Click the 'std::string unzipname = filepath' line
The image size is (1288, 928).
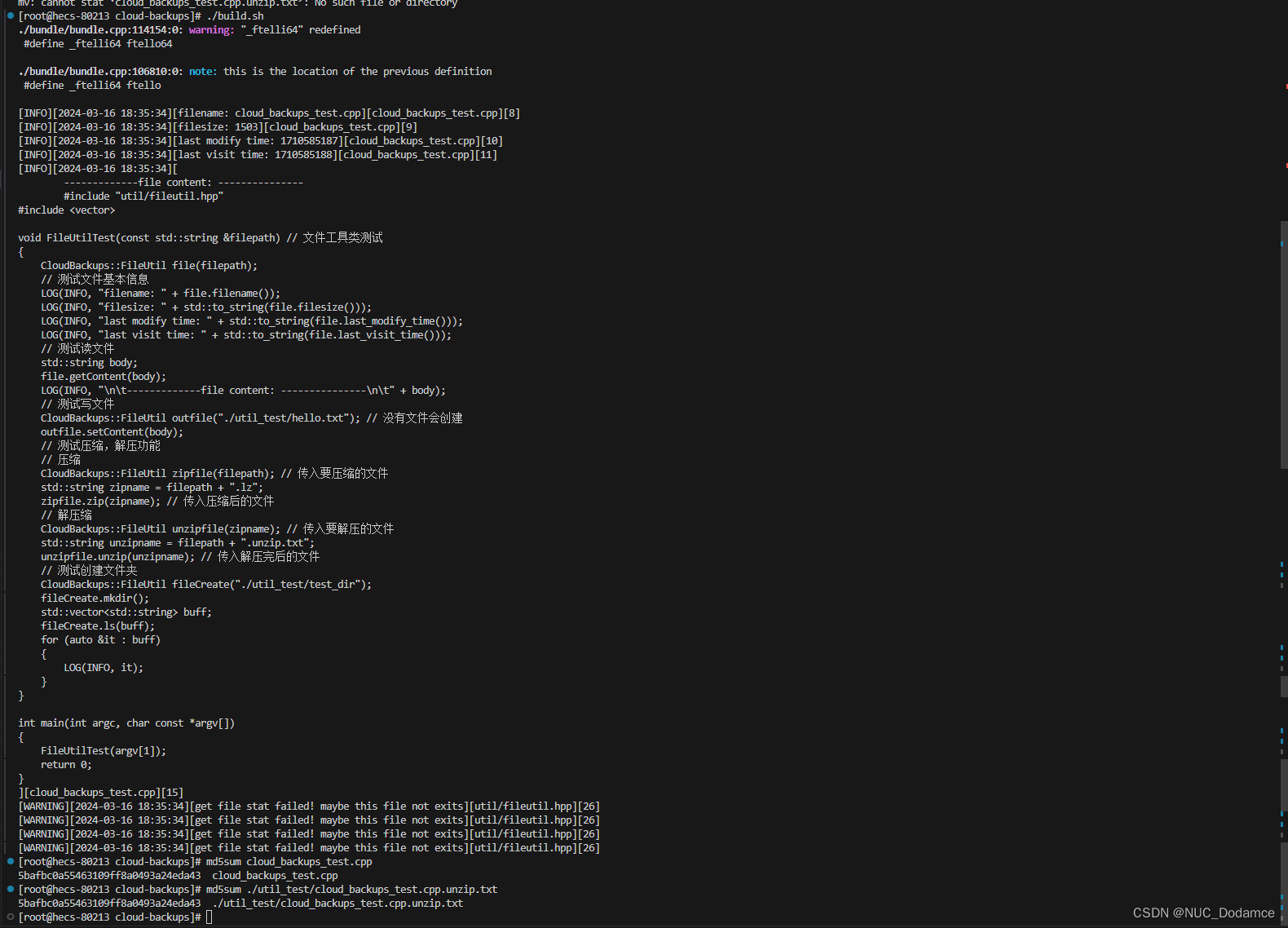(178, 542)
